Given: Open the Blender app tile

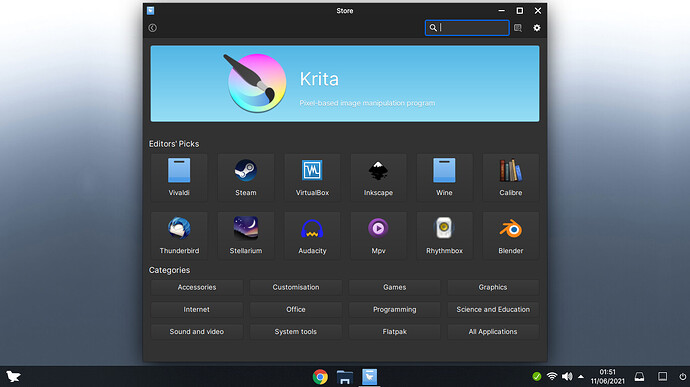Looking at the screenshot, I should pos(510,236).
